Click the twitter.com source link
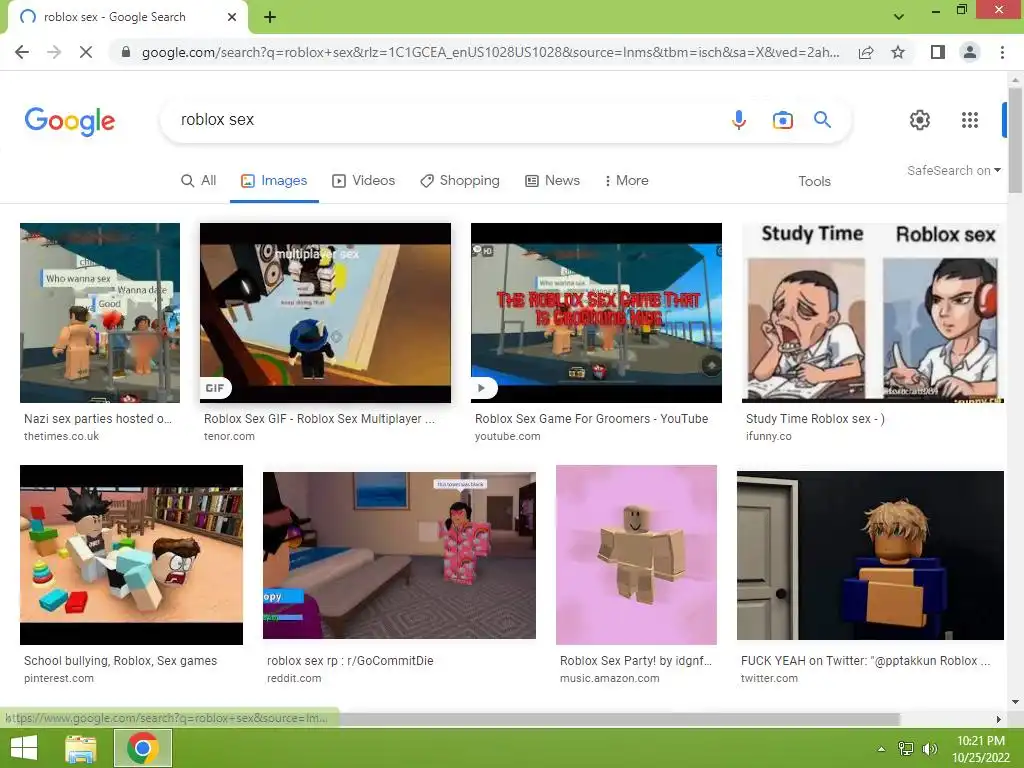 pyautogui.click(x=769, y=679)
